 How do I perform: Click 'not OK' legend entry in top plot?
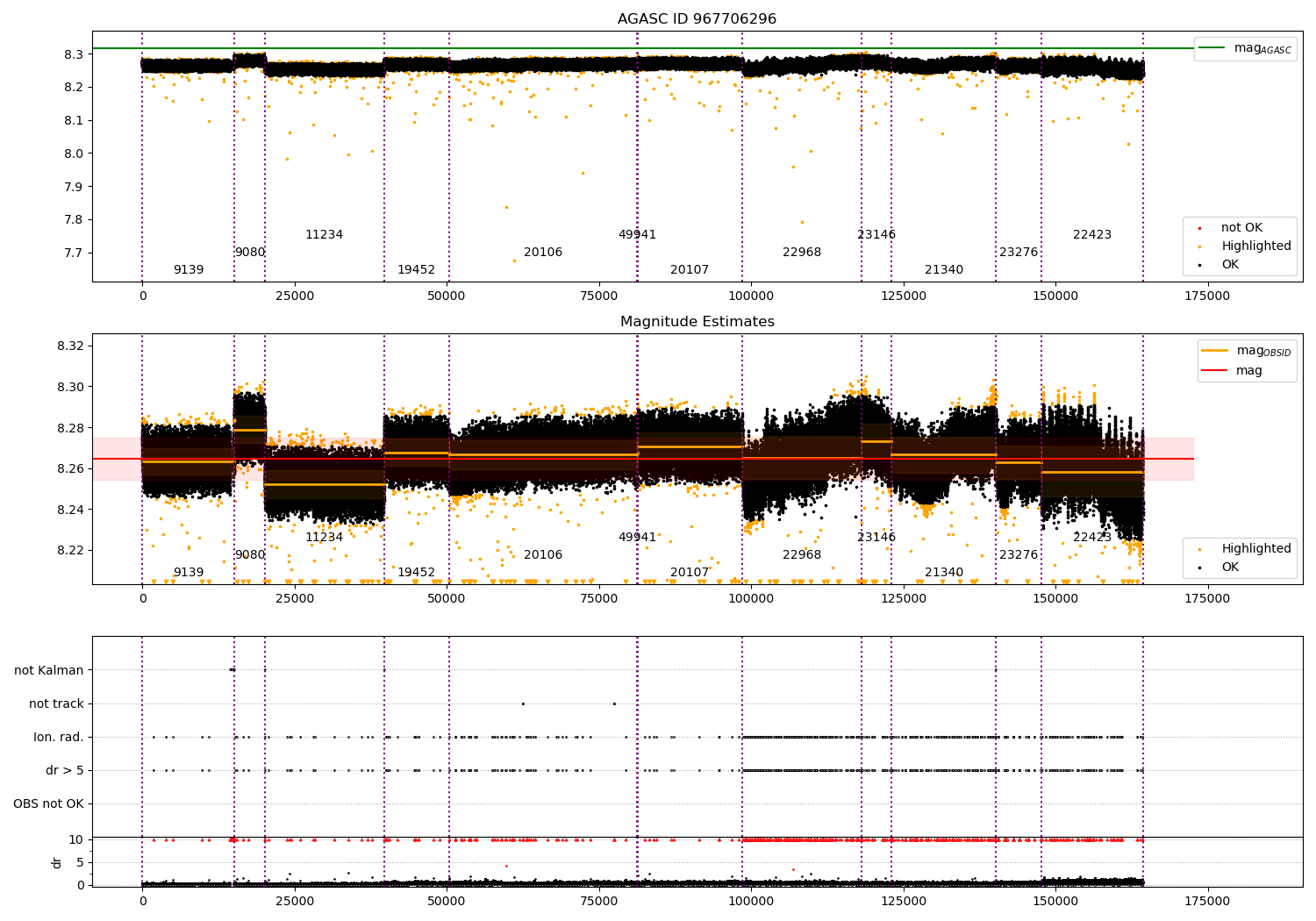click(1241, 228)
